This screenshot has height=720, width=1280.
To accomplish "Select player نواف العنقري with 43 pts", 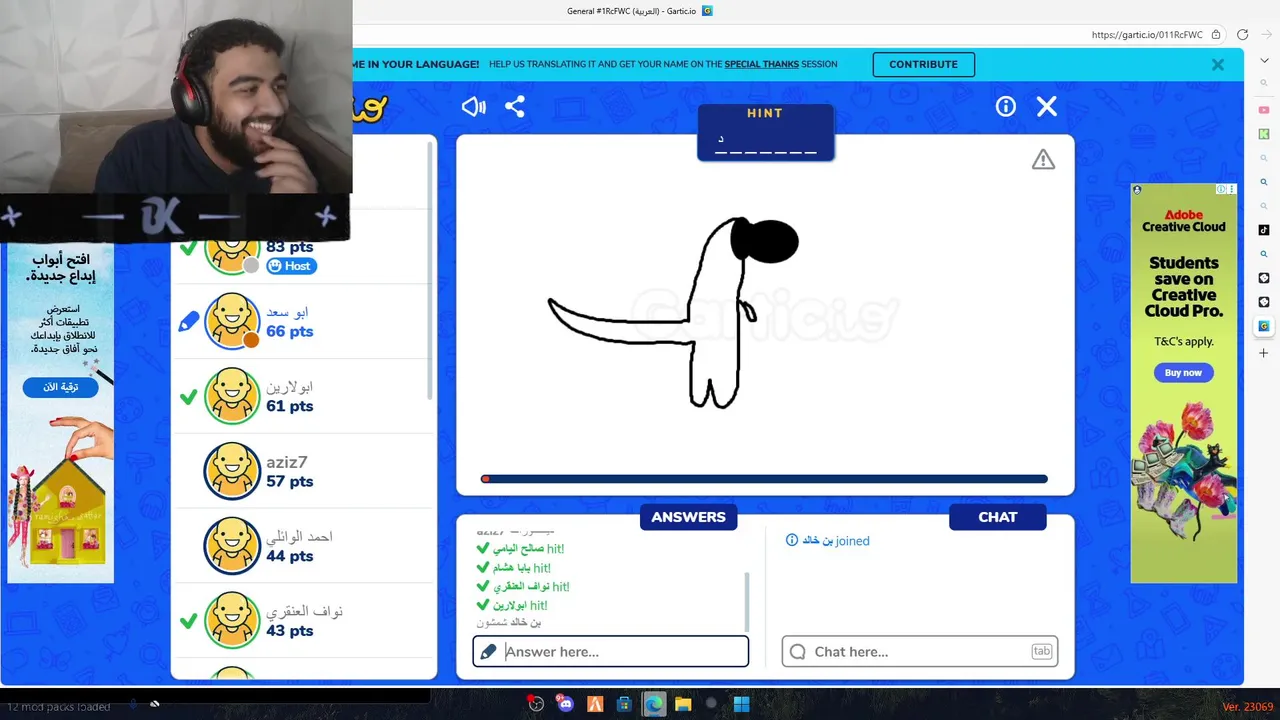I will click(304, 621).
